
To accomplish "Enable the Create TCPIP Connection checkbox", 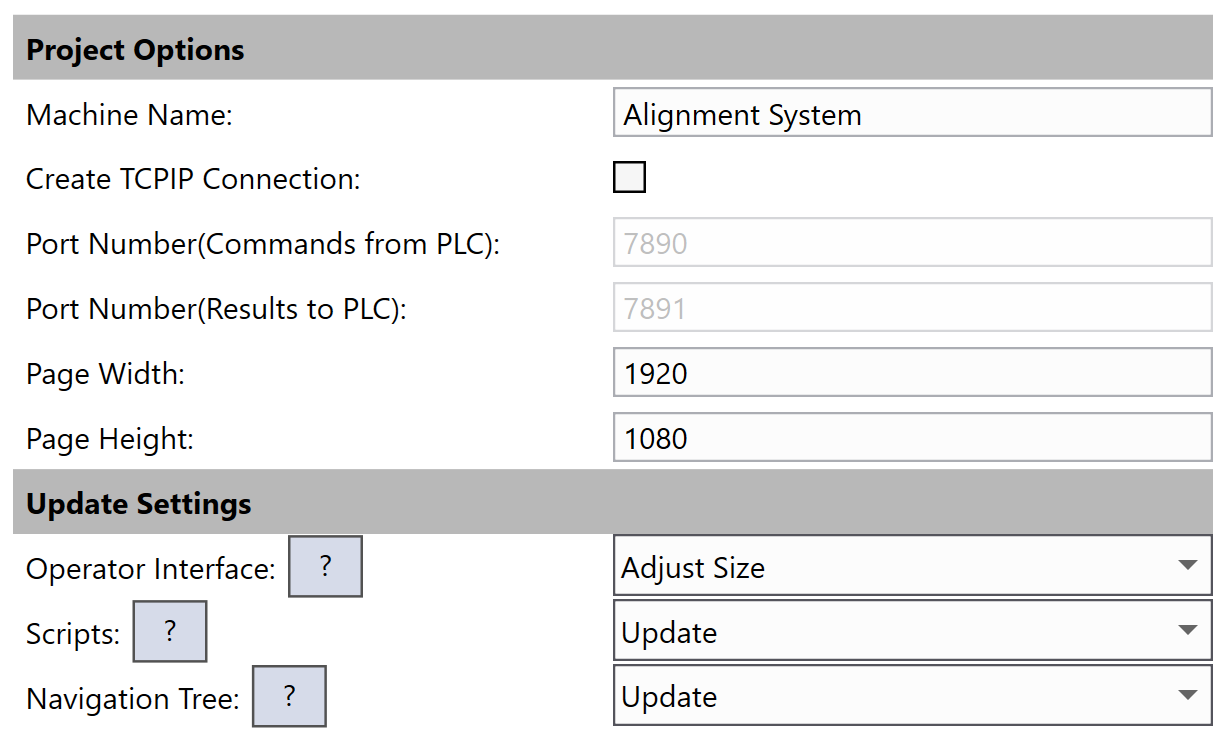I will point(629,178).
